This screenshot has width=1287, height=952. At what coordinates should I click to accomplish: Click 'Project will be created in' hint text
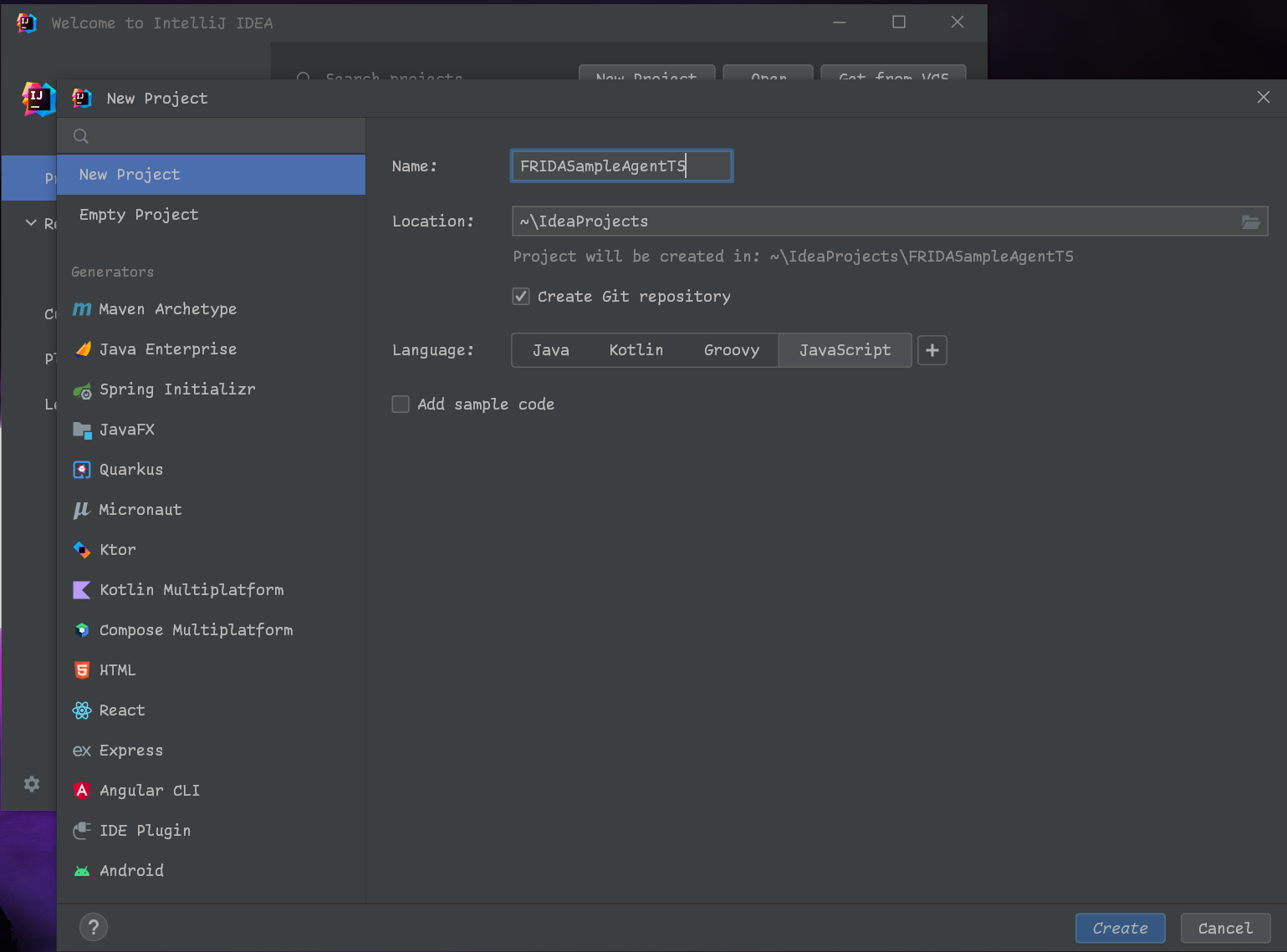(793, 257)
